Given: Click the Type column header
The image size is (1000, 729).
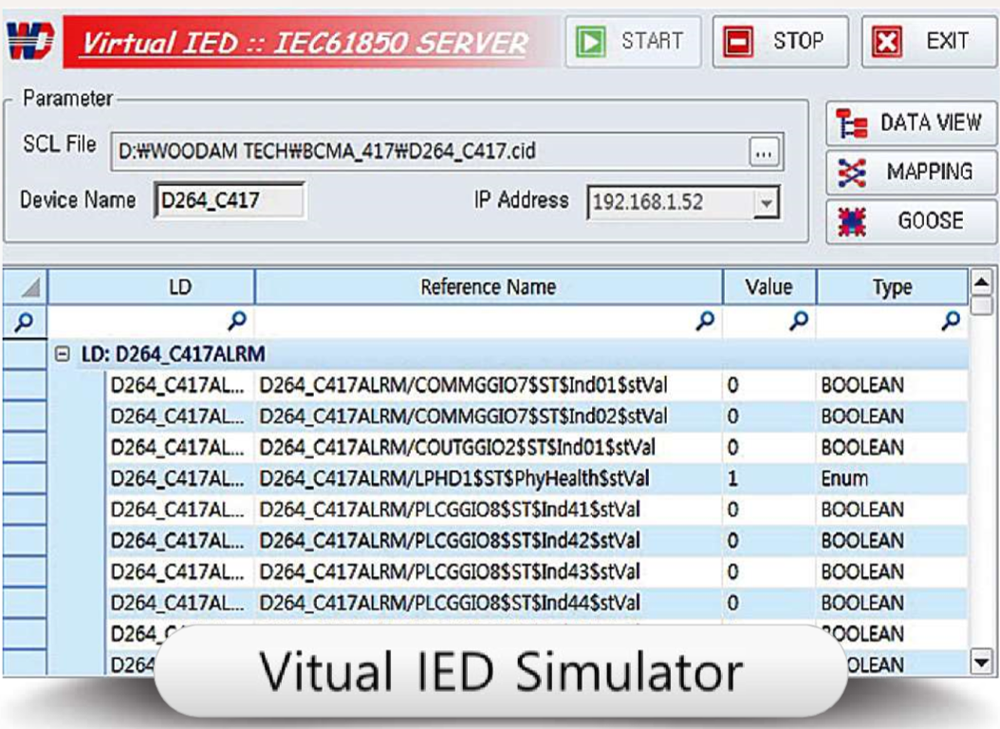Looking at the screenshot, I should click(892, 288).
